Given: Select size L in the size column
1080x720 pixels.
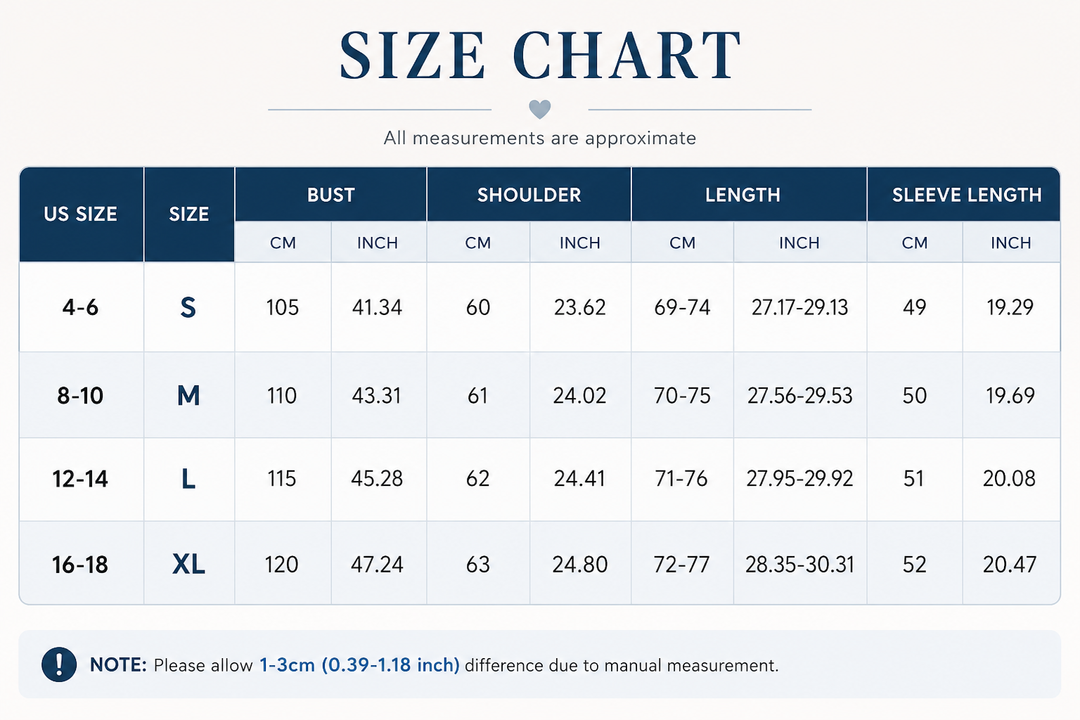Looking at the screenshot, I should 188,478.
